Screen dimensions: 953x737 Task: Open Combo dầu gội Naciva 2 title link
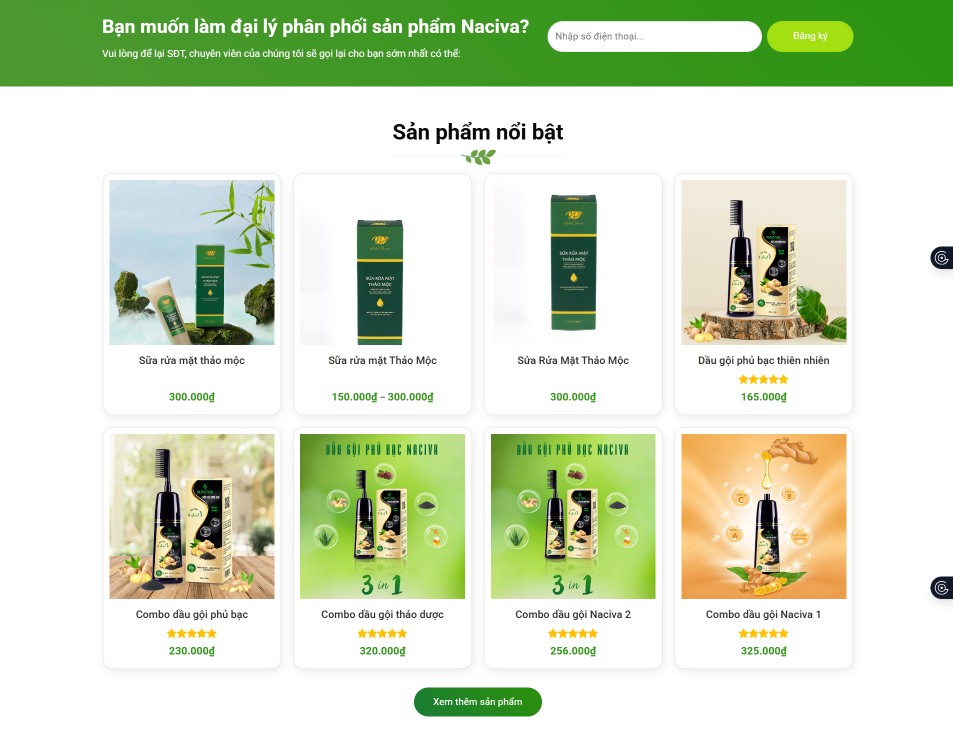click(573, 614)
